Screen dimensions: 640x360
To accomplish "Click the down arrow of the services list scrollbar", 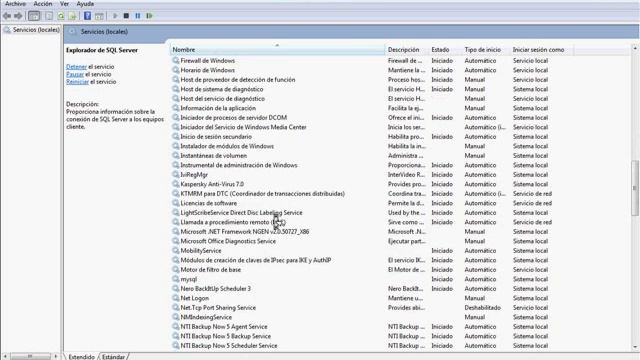I will [x=635, y=347].
